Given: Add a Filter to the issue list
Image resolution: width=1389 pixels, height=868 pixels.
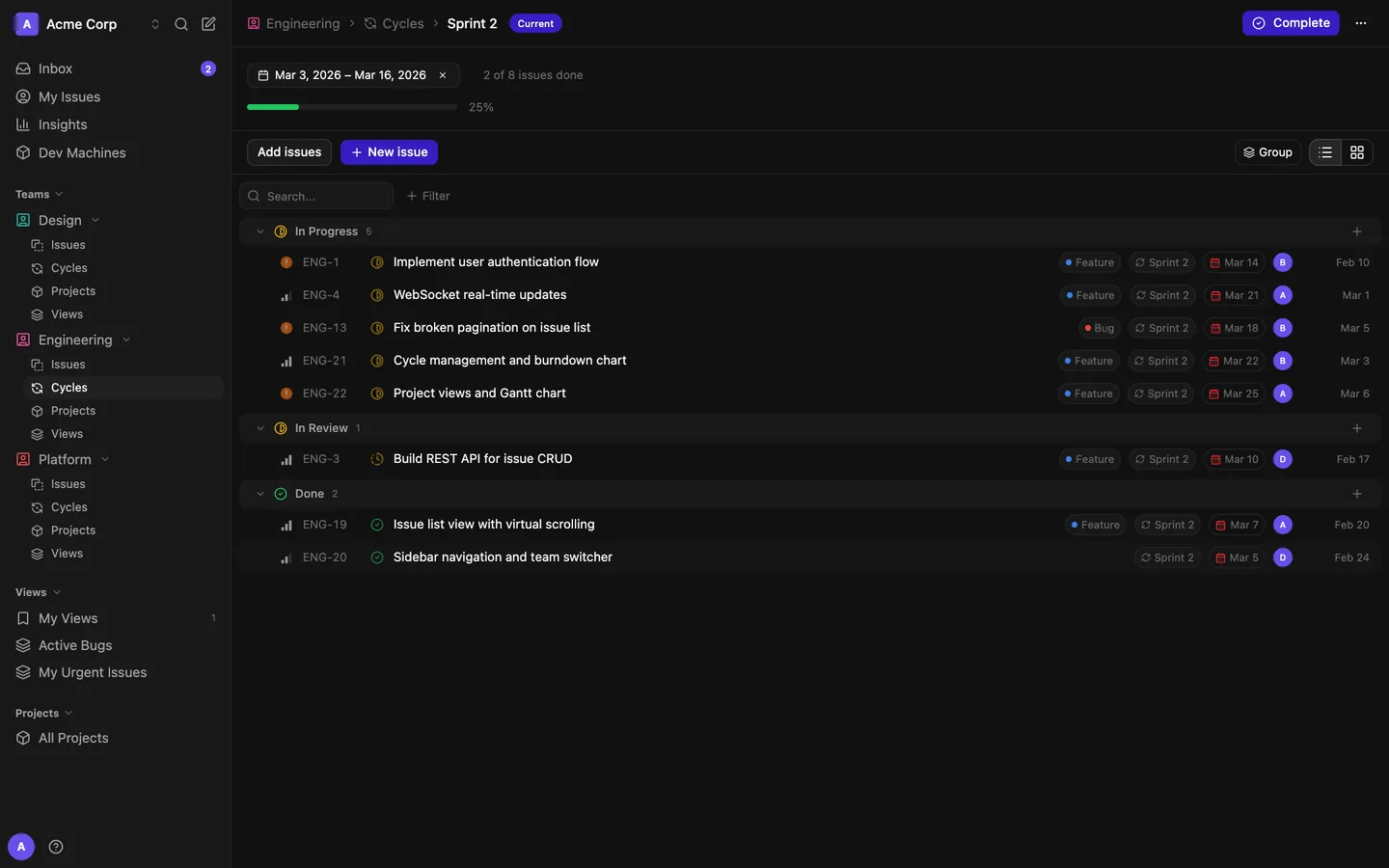Looking at the screenshot, I should [428, 196].
